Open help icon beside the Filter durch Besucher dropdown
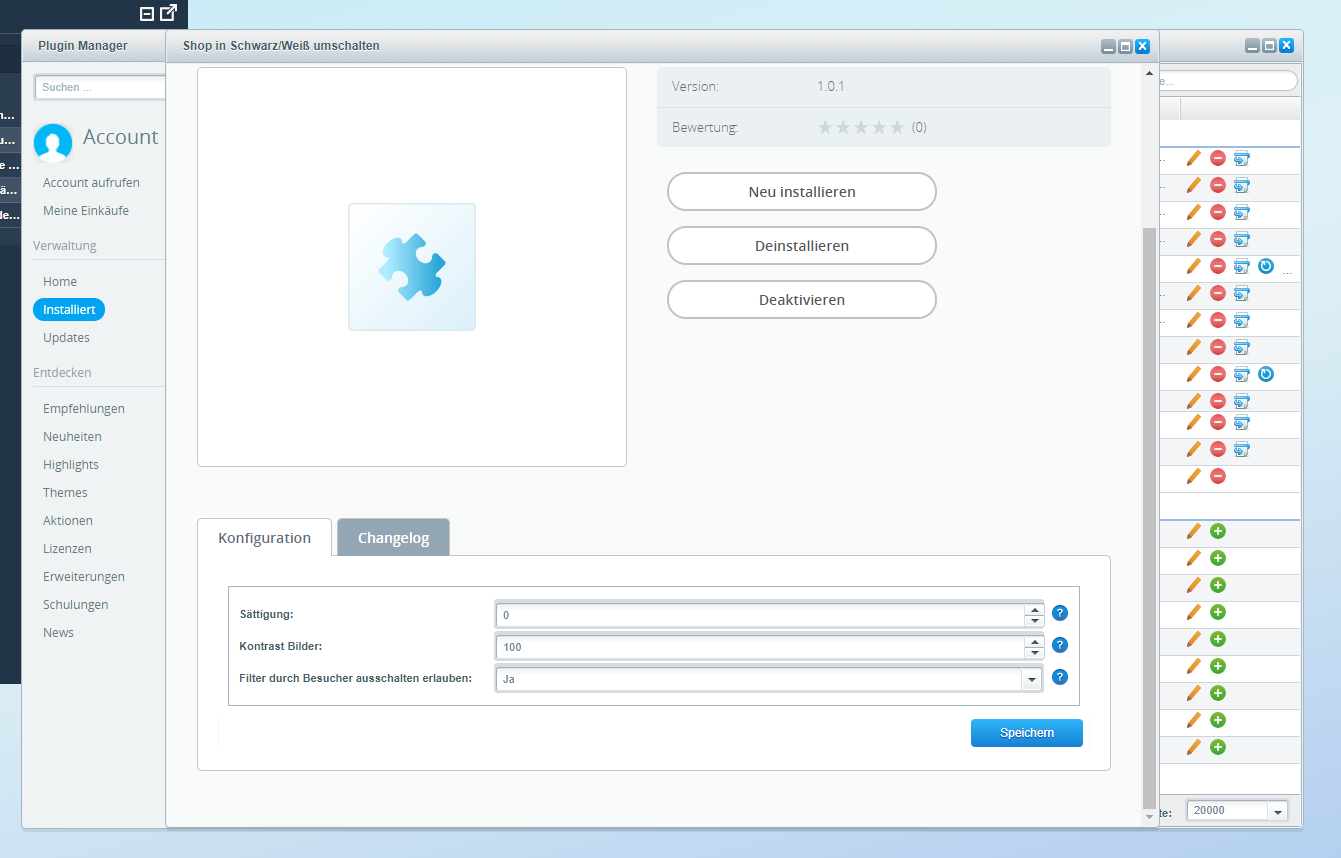Screen dimensions: 1341x858 pos(1060,677)
